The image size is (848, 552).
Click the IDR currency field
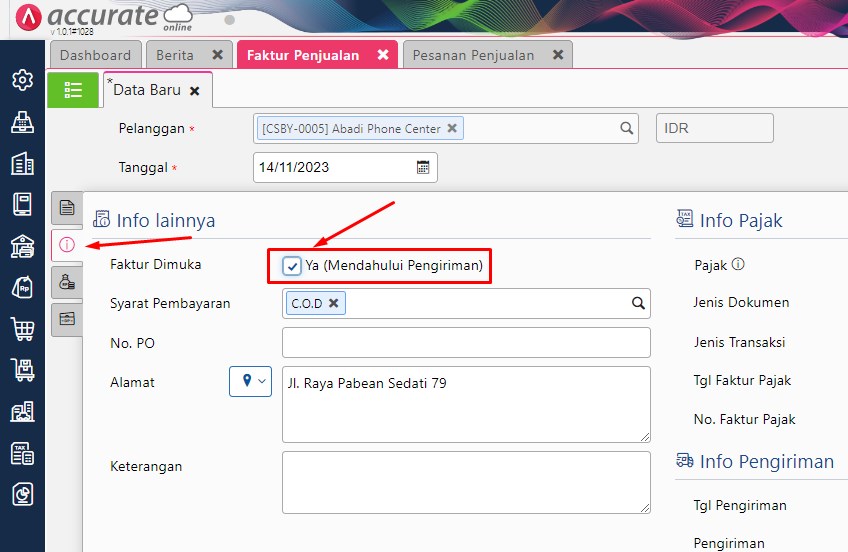(x=714, y=128)
